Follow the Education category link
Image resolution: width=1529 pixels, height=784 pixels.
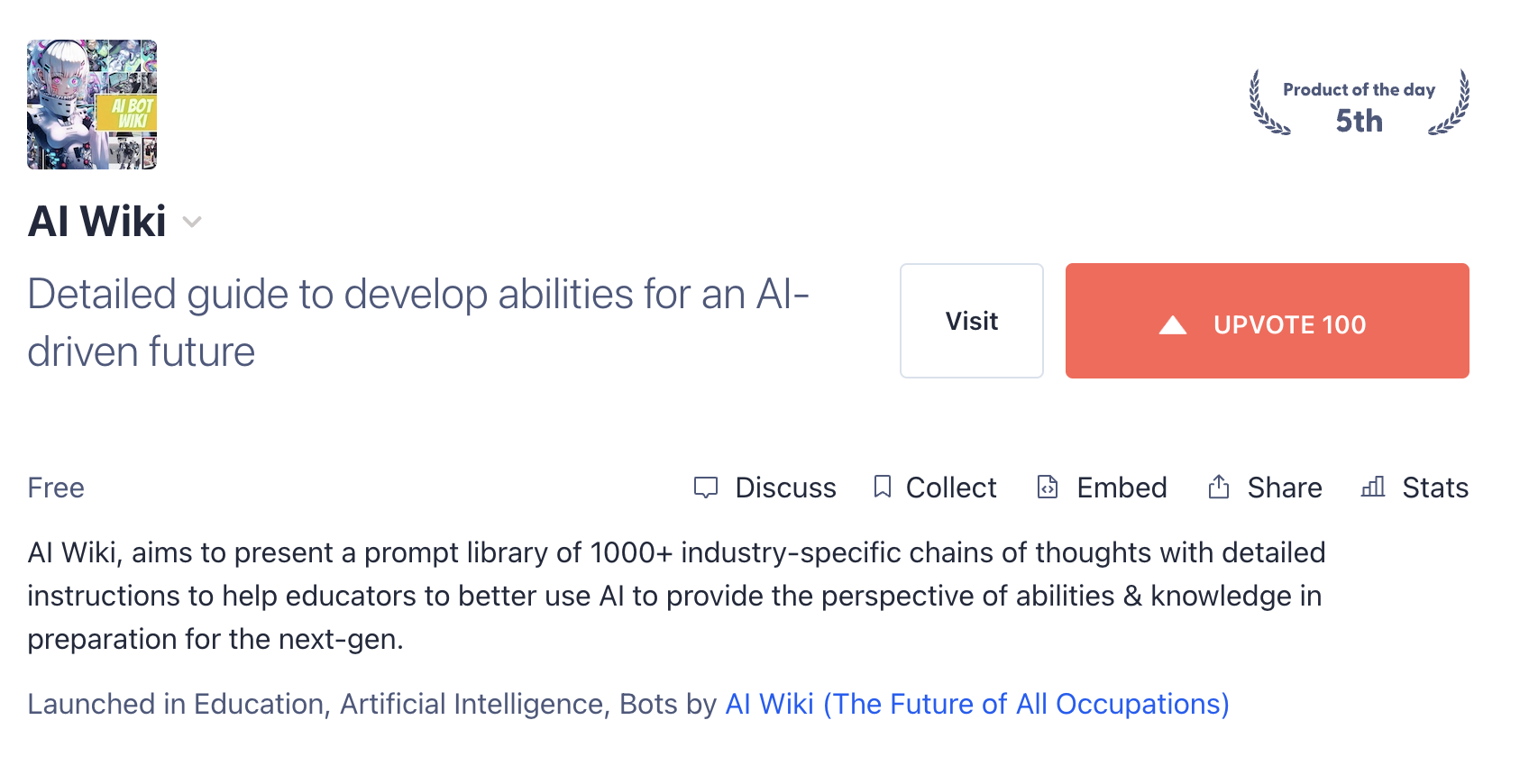coord(259,704)
